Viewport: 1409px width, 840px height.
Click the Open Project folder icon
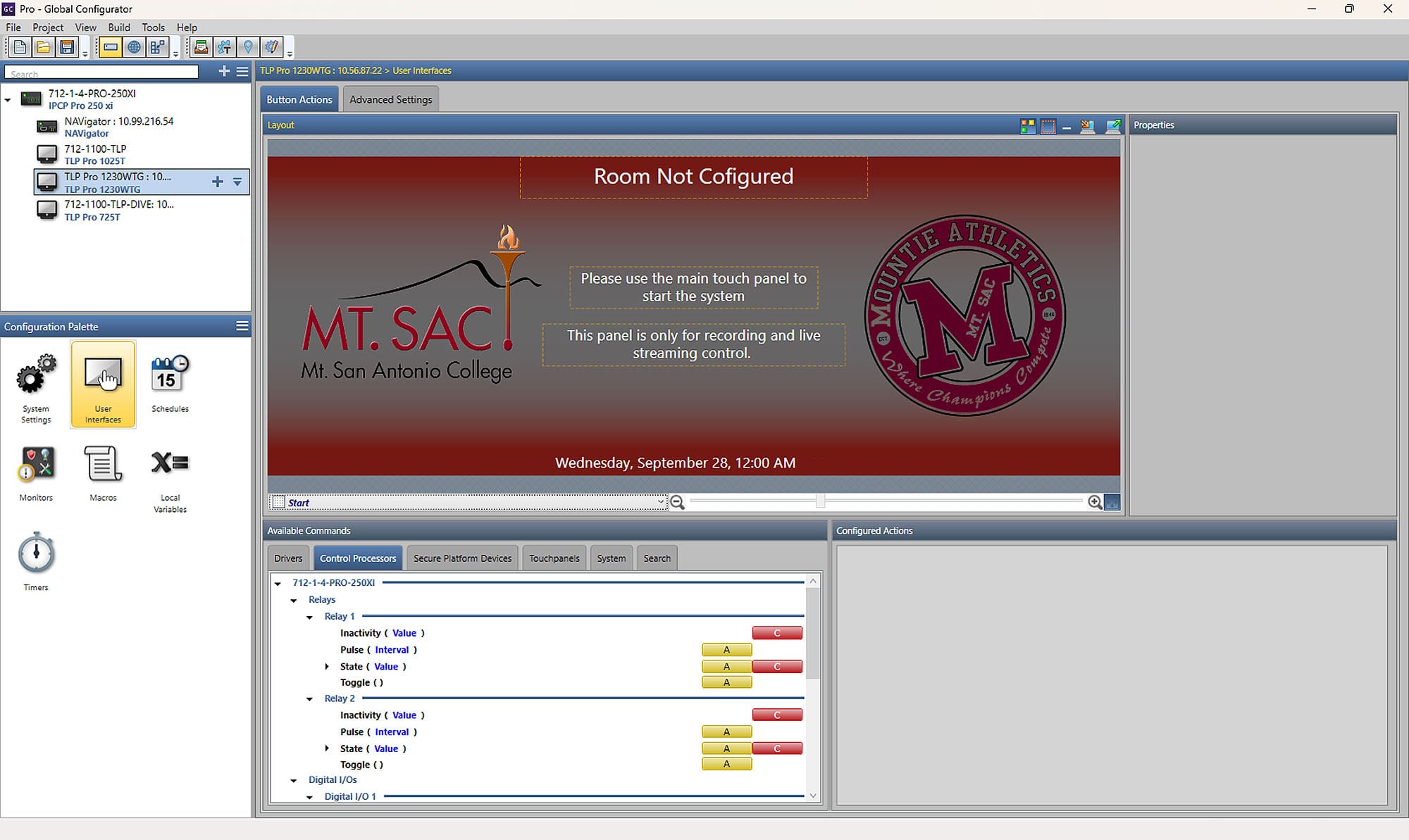point(43,48)
